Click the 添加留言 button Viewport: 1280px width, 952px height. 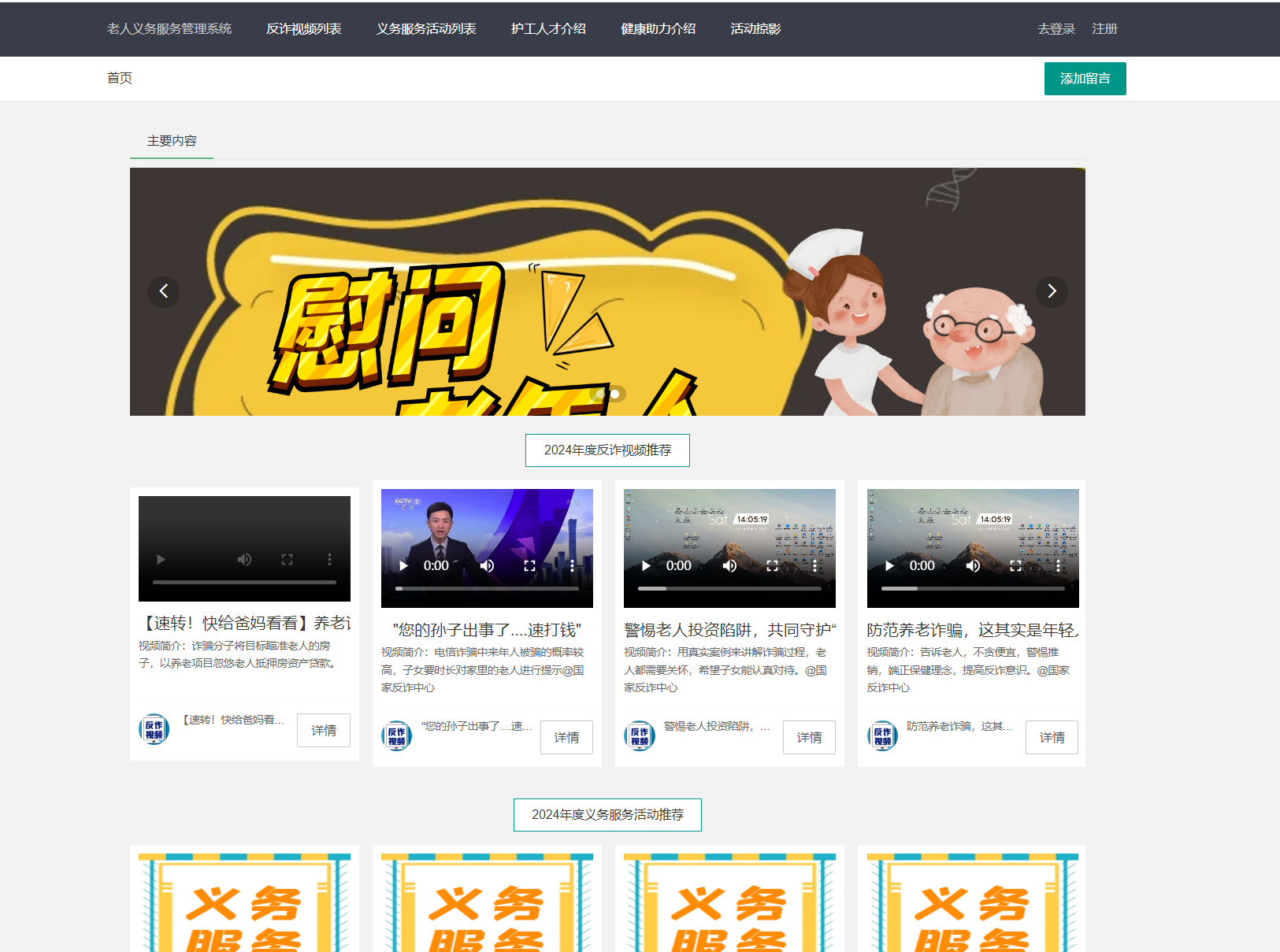point(1085,79)
